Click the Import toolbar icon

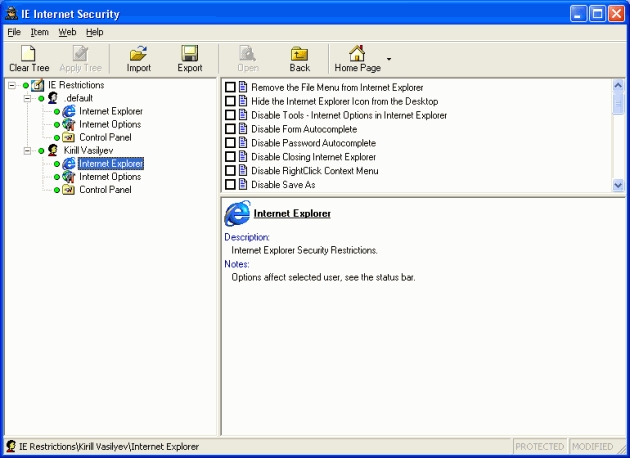tap(139, 54)
